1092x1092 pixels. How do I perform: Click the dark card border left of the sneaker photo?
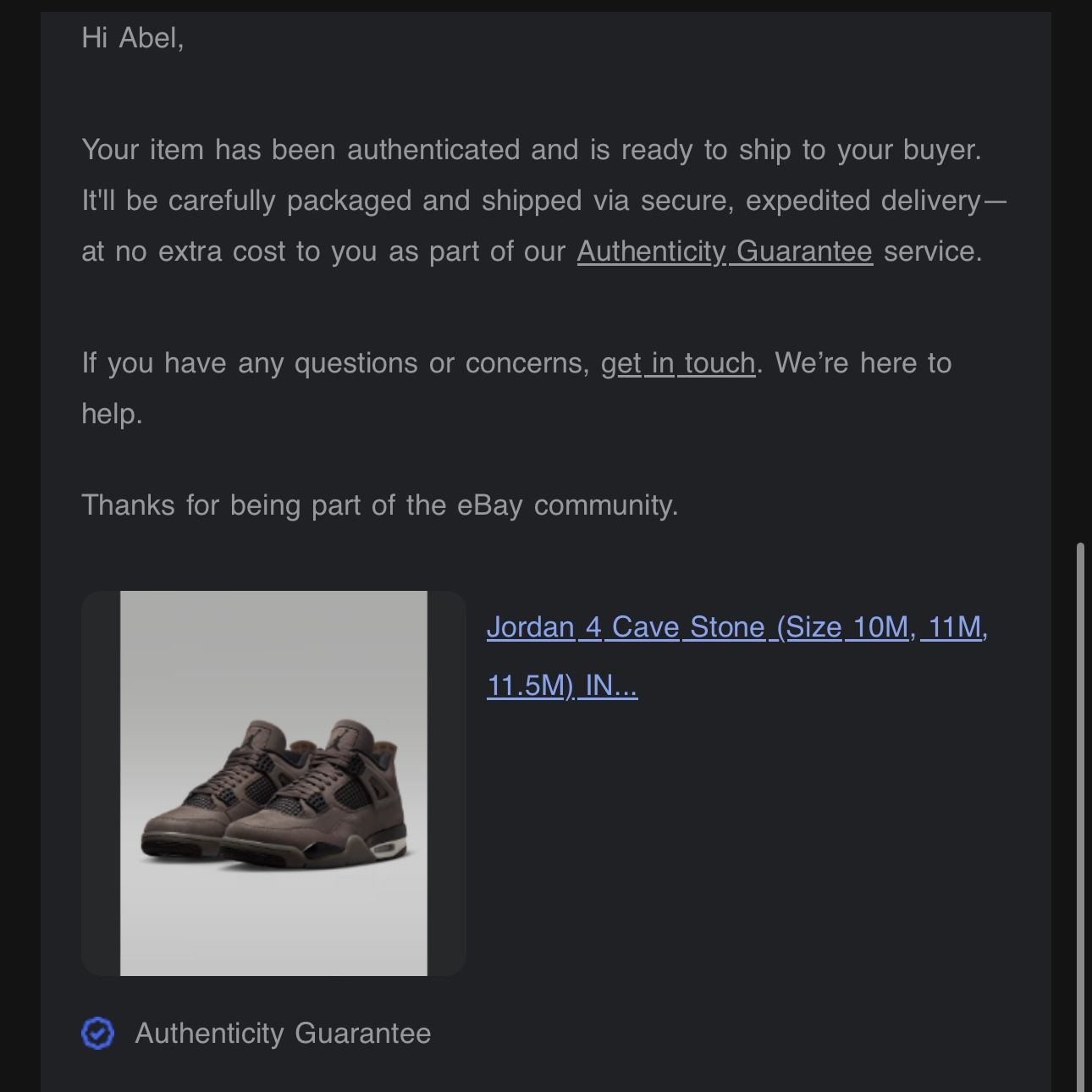(x=101, y=783)
